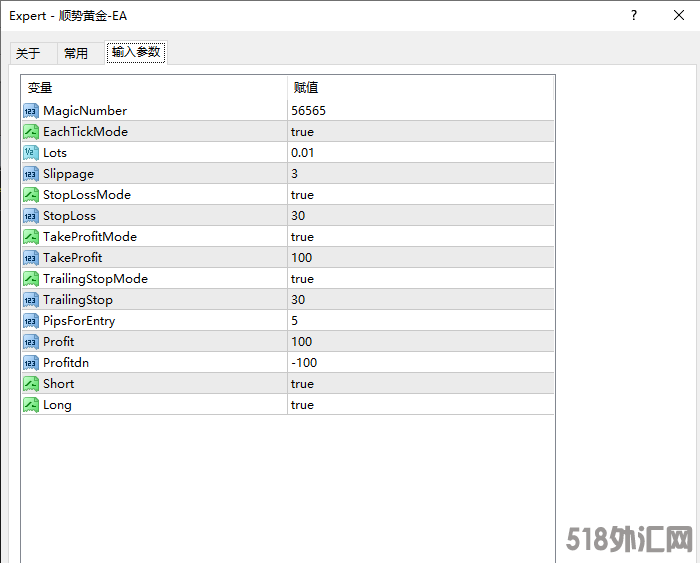Click the boolean icon beside Long
This screenshot has height=563, width=700.
(31, 405)
